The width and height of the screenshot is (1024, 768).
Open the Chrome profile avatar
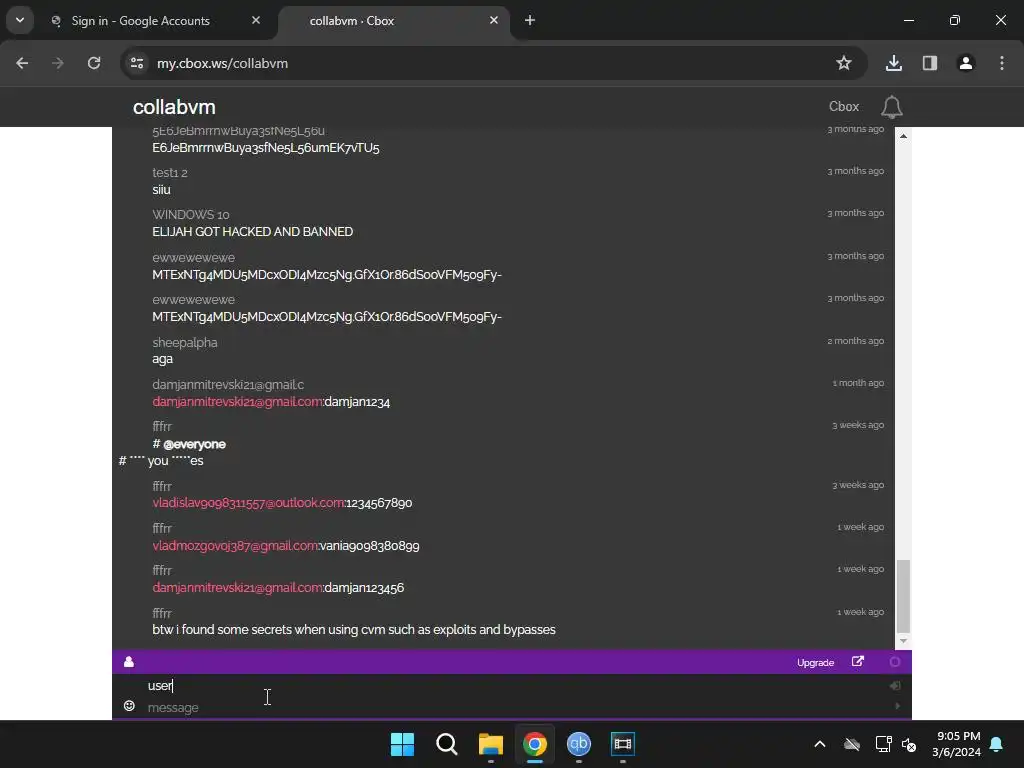pyautogui.click(x=965, y=63)
